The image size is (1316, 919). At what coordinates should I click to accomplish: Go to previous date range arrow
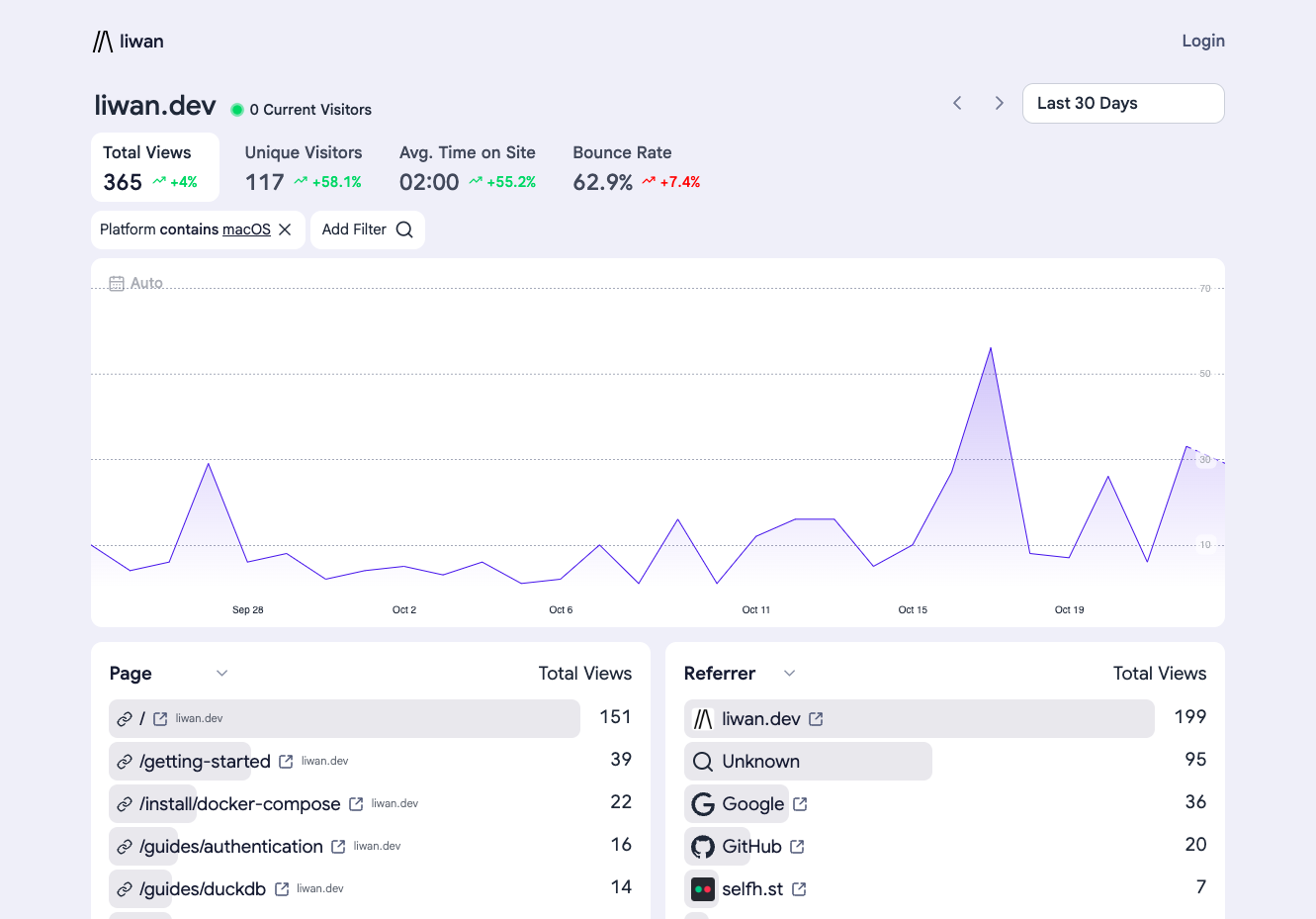(957, 103)
